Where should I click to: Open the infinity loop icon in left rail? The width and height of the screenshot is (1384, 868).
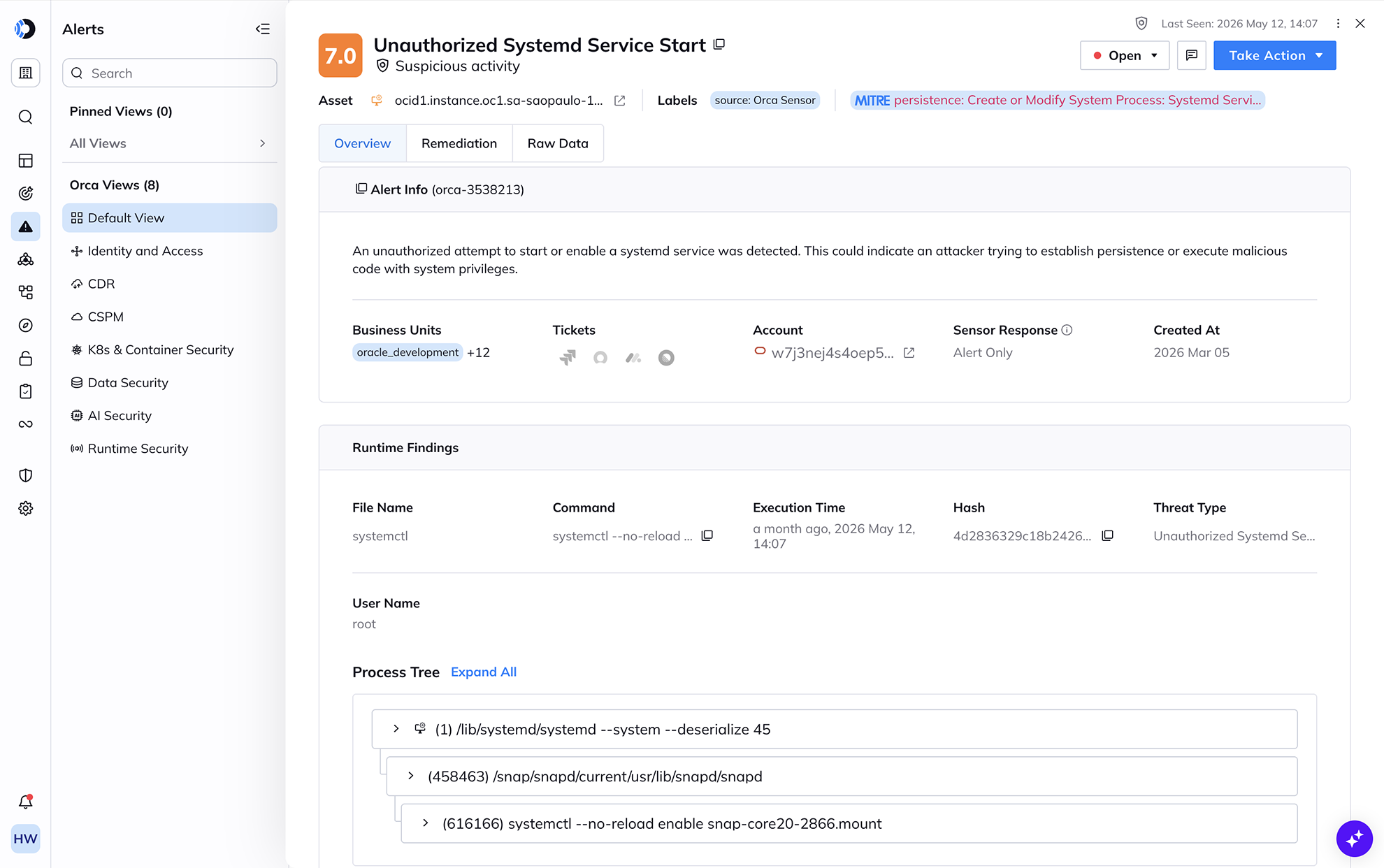pos(25,424)
